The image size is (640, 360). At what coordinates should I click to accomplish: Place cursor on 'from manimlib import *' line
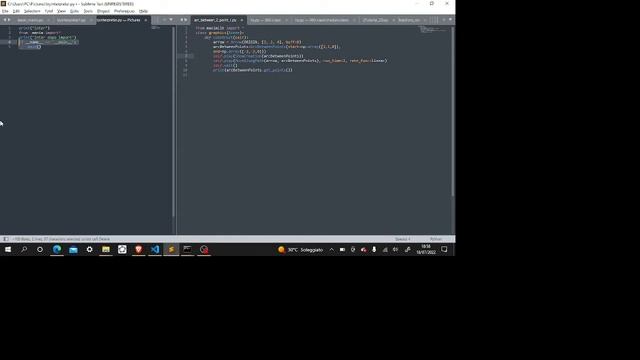219,28
